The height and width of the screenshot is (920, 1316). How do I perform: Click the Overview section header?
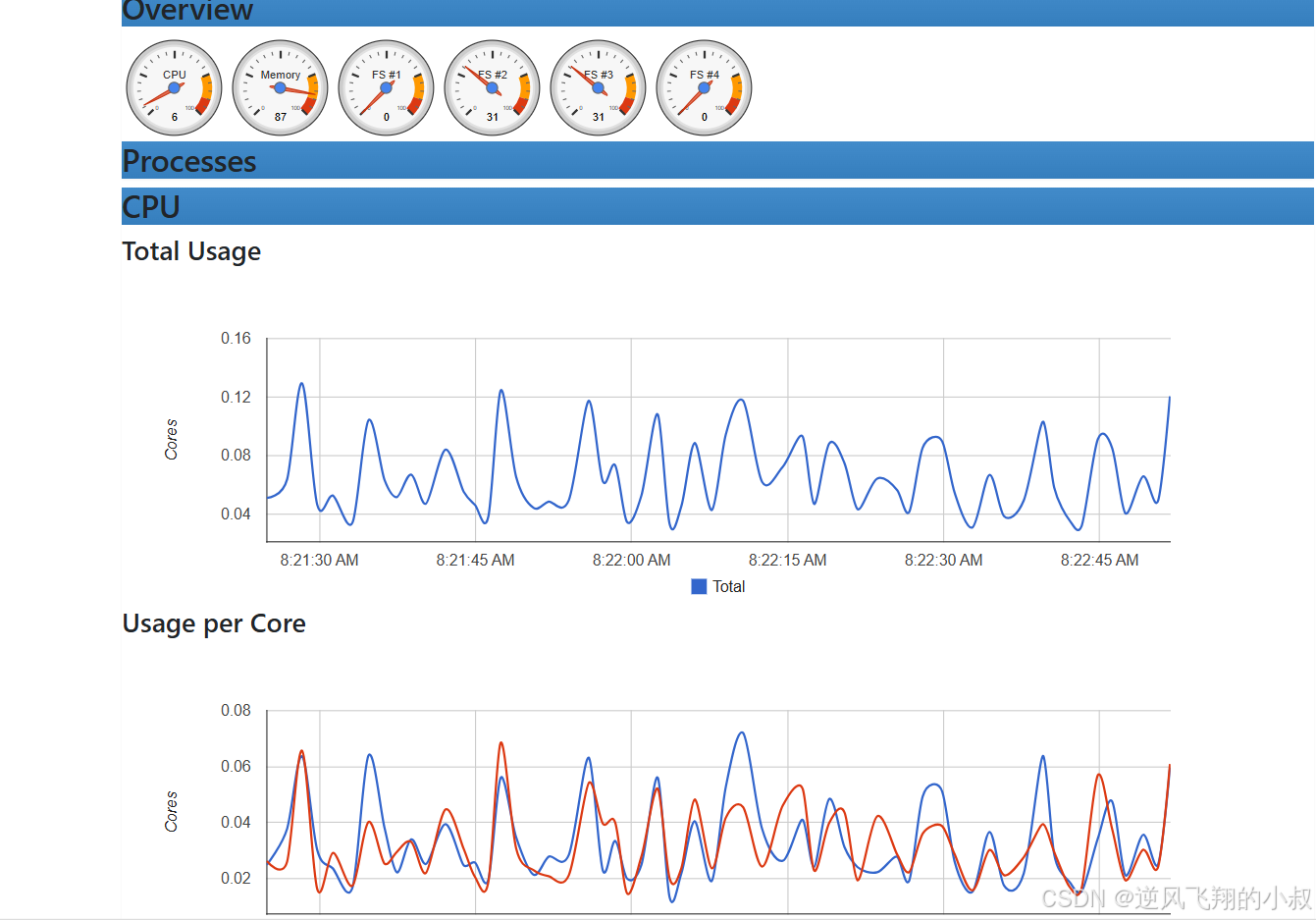coord(717,12)
